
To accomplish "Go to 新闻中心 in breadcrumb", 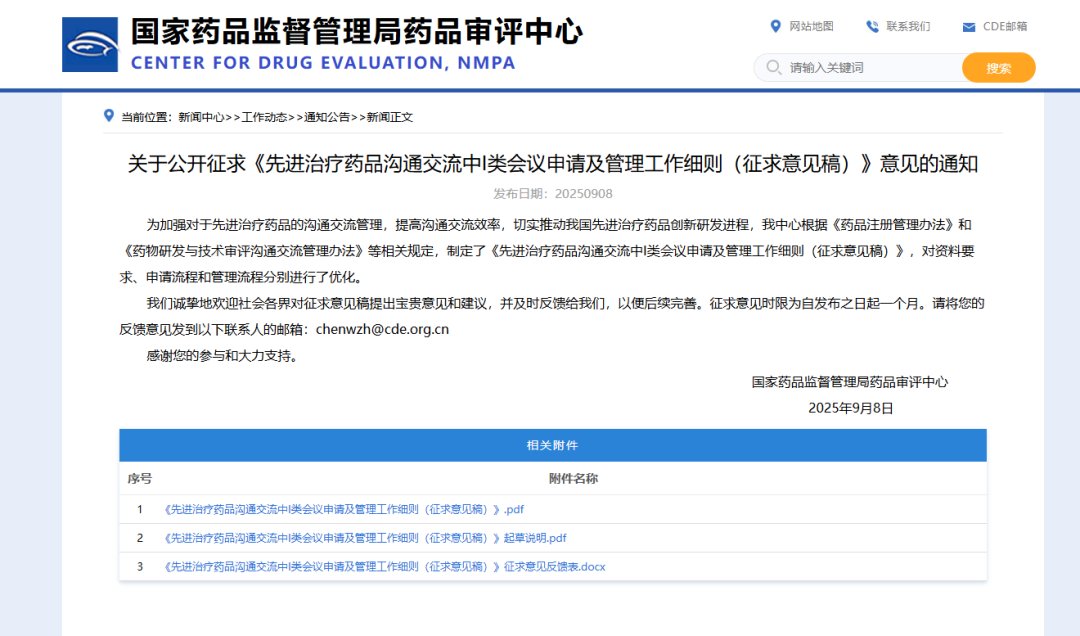I will click(x=201, y=117).
